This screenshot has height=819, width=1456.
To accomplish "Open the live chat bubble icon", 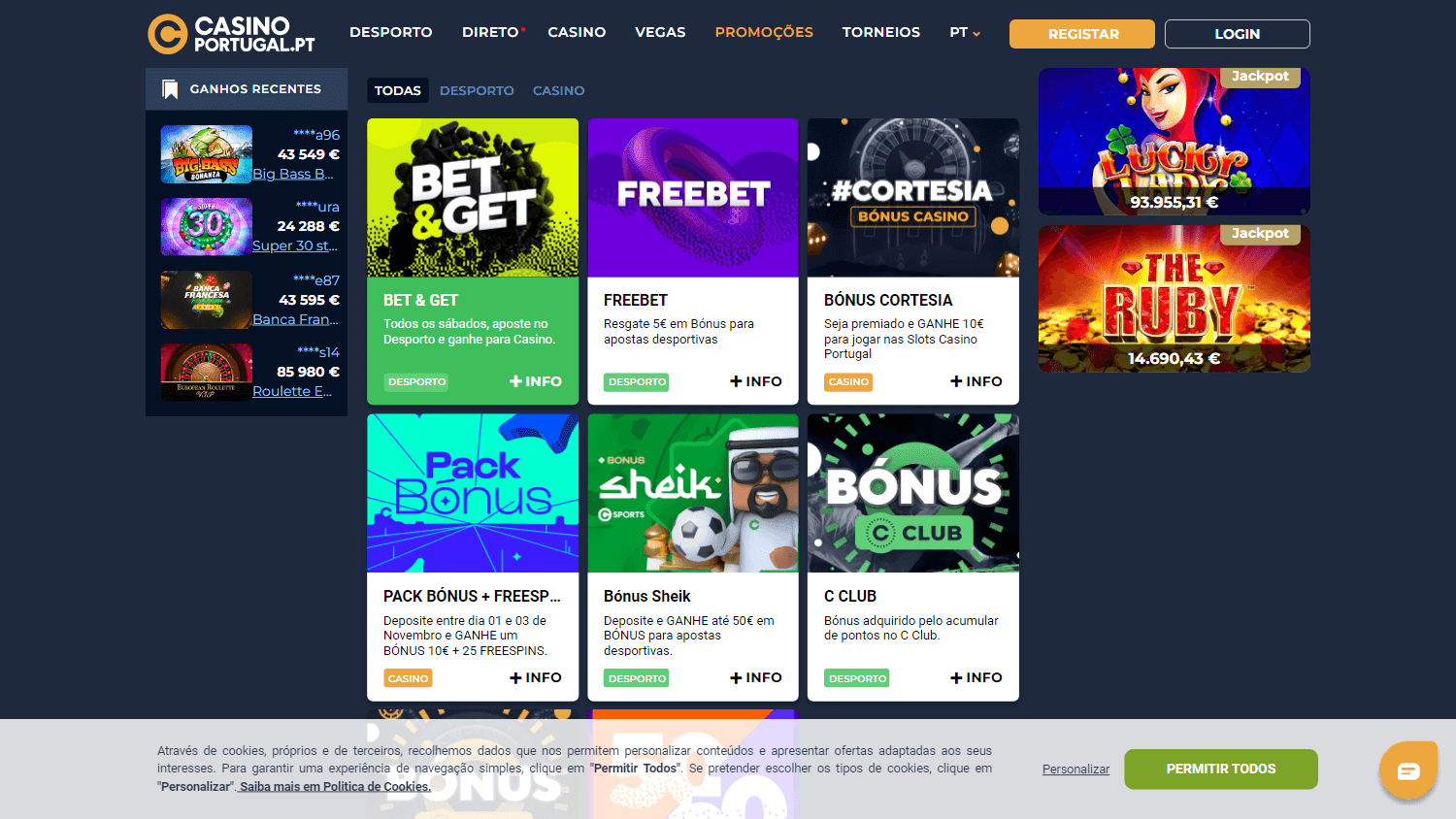I will (1407, 770).
